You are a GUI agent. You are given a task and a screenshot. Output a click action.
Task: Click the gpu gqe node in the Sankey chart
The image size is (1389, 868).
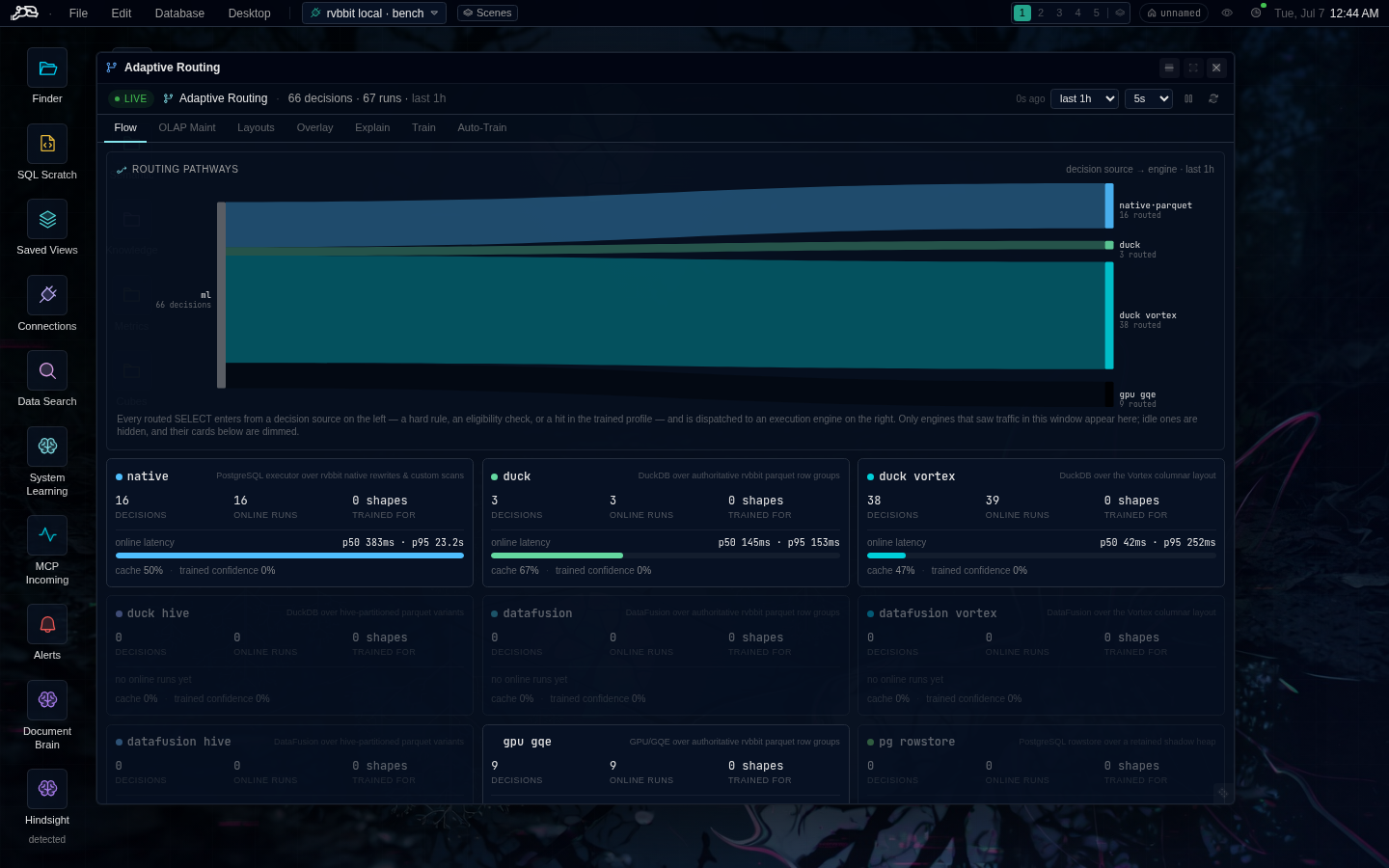(x=1109, y=394)
